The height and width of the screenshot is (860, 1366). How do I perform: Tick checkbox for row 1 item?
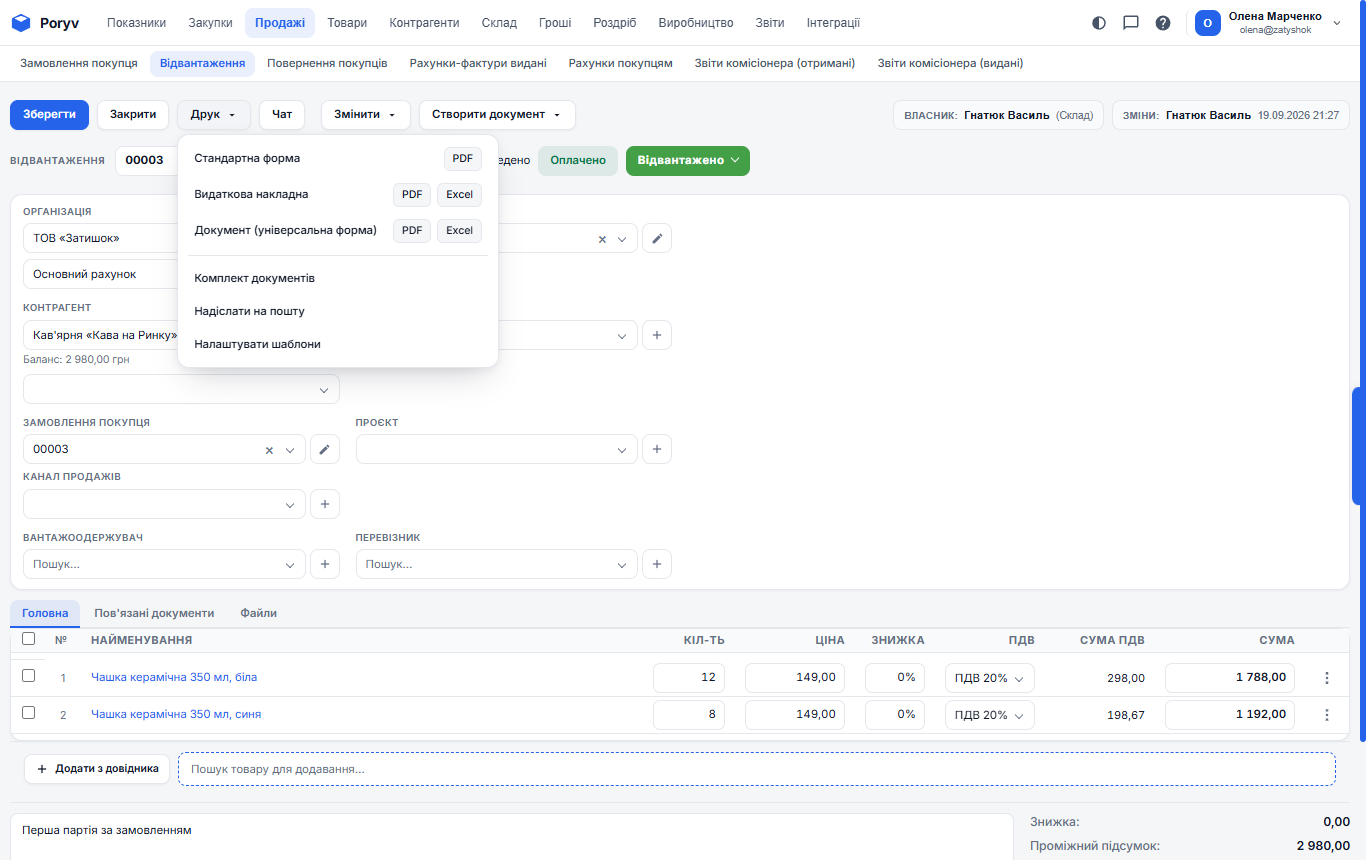coord(28,676)
